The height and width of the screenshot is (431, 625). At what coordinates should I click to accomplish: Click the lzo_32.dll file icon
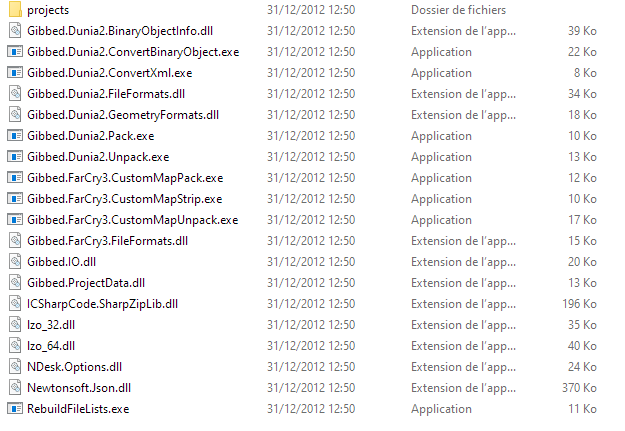point(15,325)
